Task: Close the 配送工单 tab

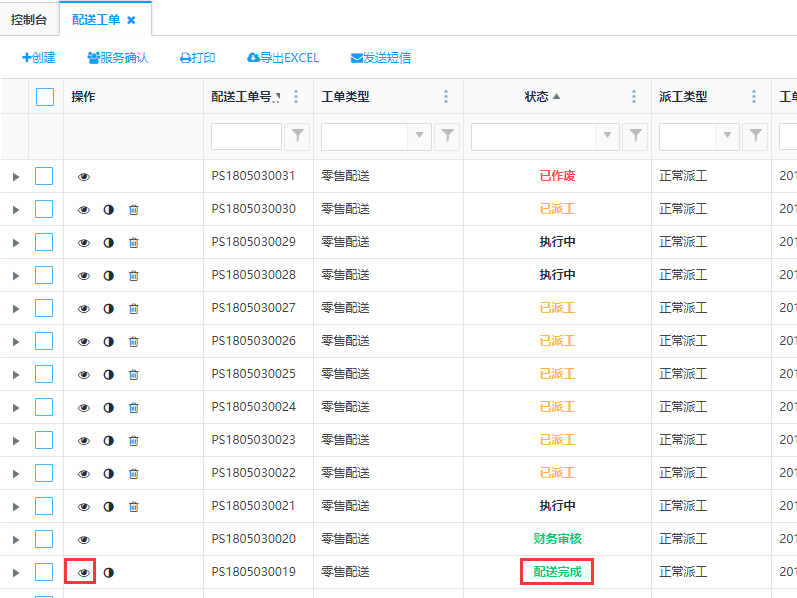Action: coord(131,20)
